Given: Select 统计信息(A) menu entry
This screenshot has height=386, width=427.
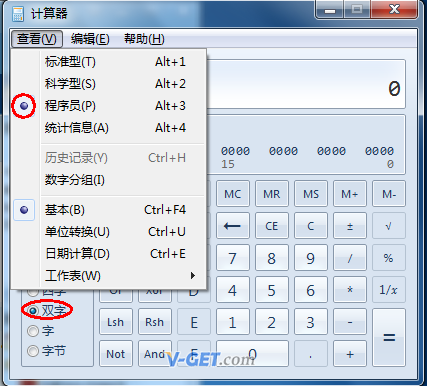Looking at the screenshot, I should coord(108,128).
